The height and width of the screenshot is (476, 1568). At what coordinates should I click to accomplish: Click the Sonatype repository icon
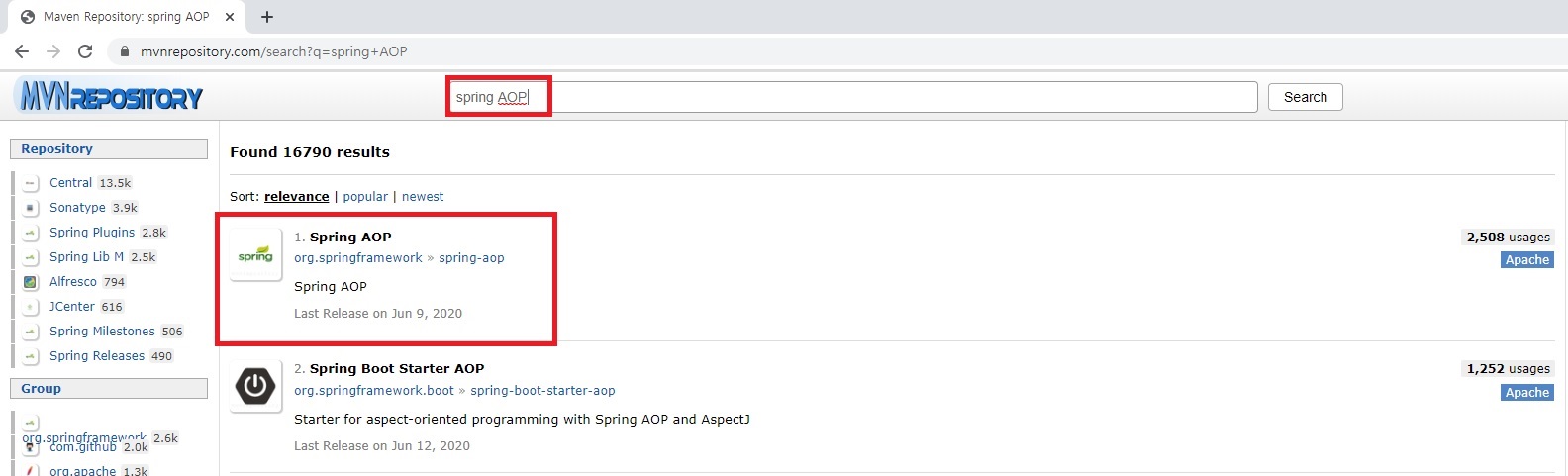[x=31, y=208]
